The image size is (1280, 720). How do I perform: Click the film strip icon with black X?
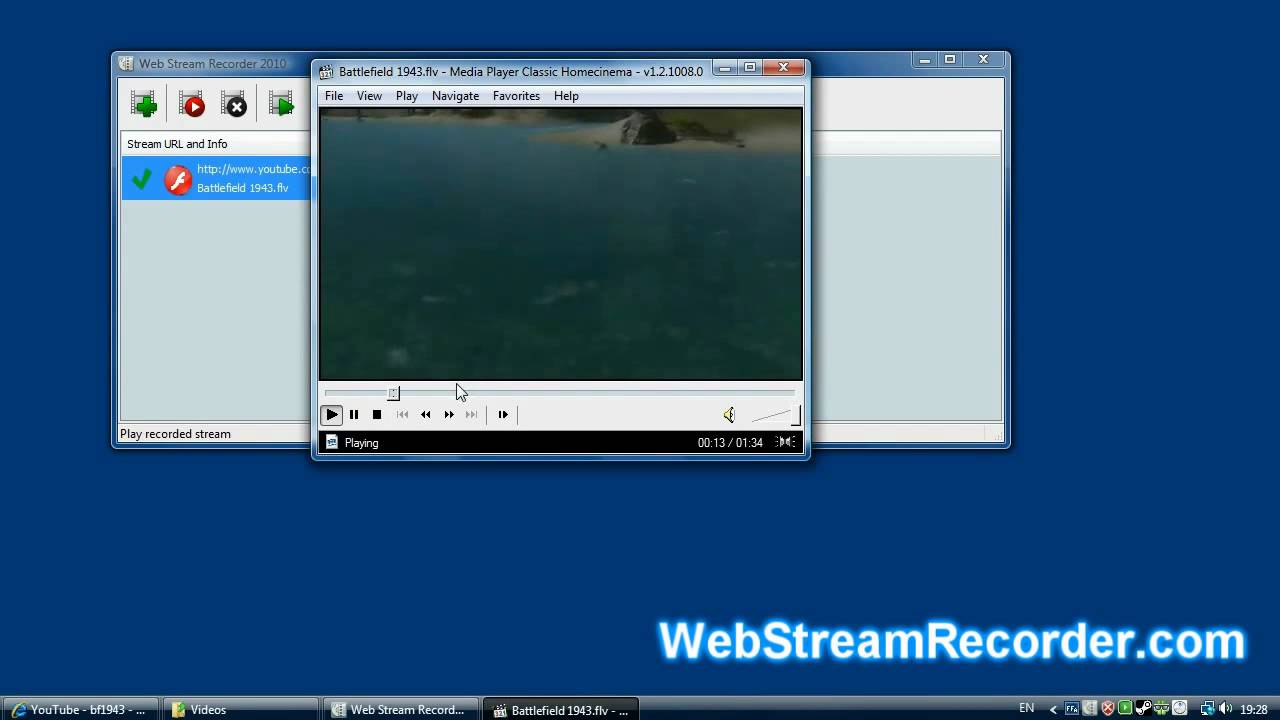point(233,104)
